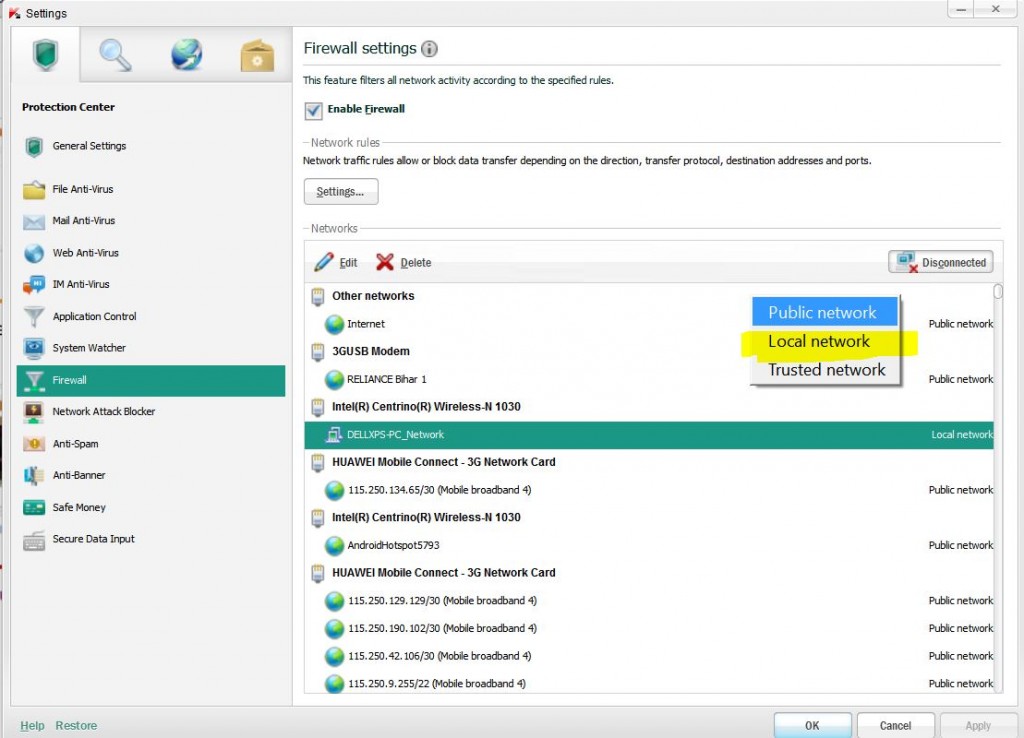The height and width of the screenshot is (738, 1024).
Task: Choose Trusted network from the menu
Action: pyautogui.click(x=824, y=370)
